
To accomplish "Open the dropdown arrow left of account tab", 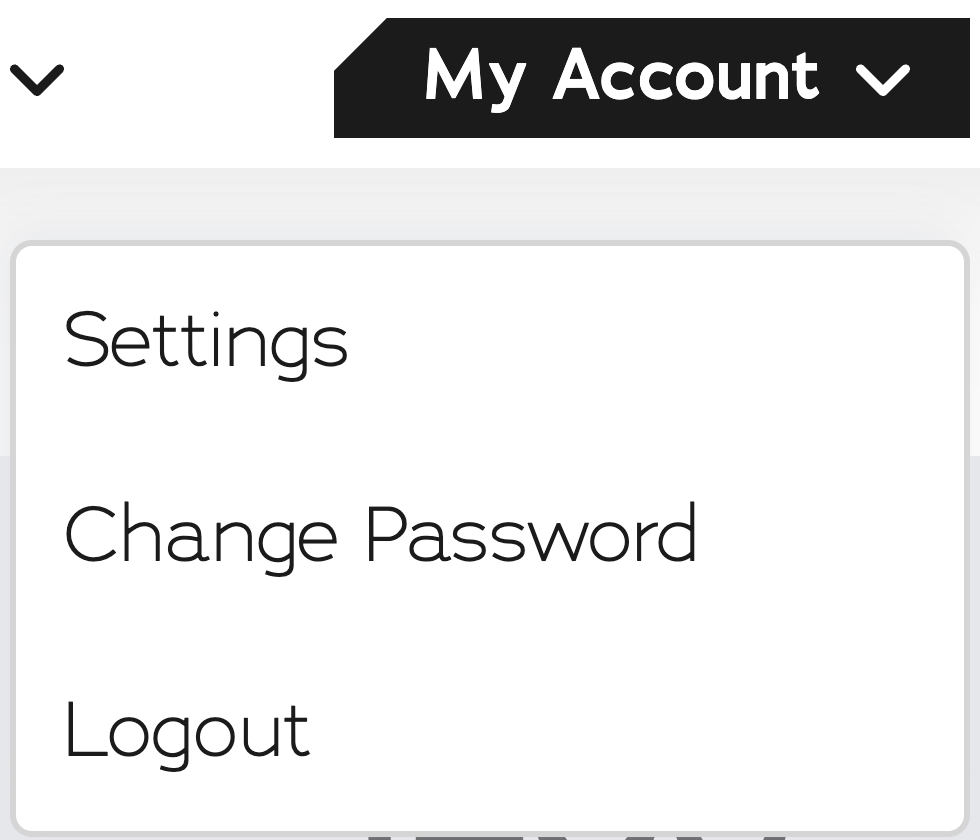I will (x=37, y=79).
